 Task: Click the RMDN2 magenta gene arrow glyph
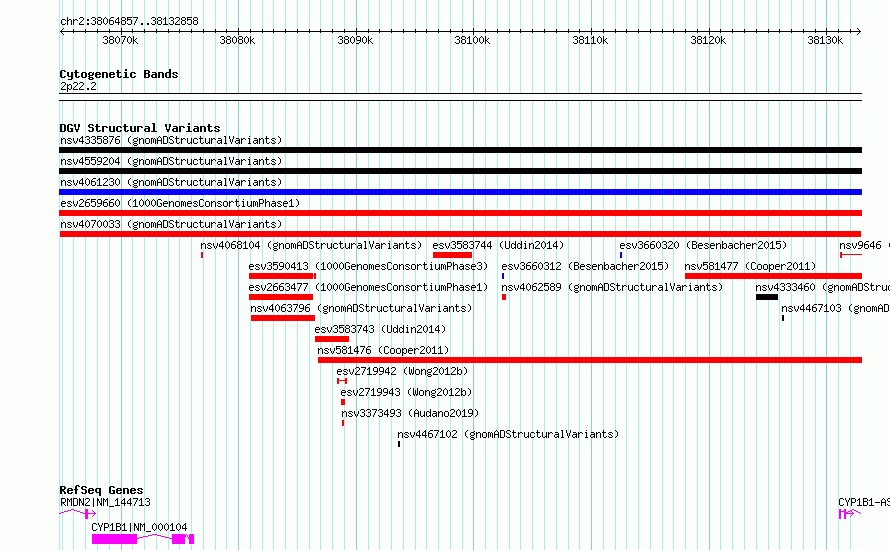pyautogui.click(x=78, y=514)
